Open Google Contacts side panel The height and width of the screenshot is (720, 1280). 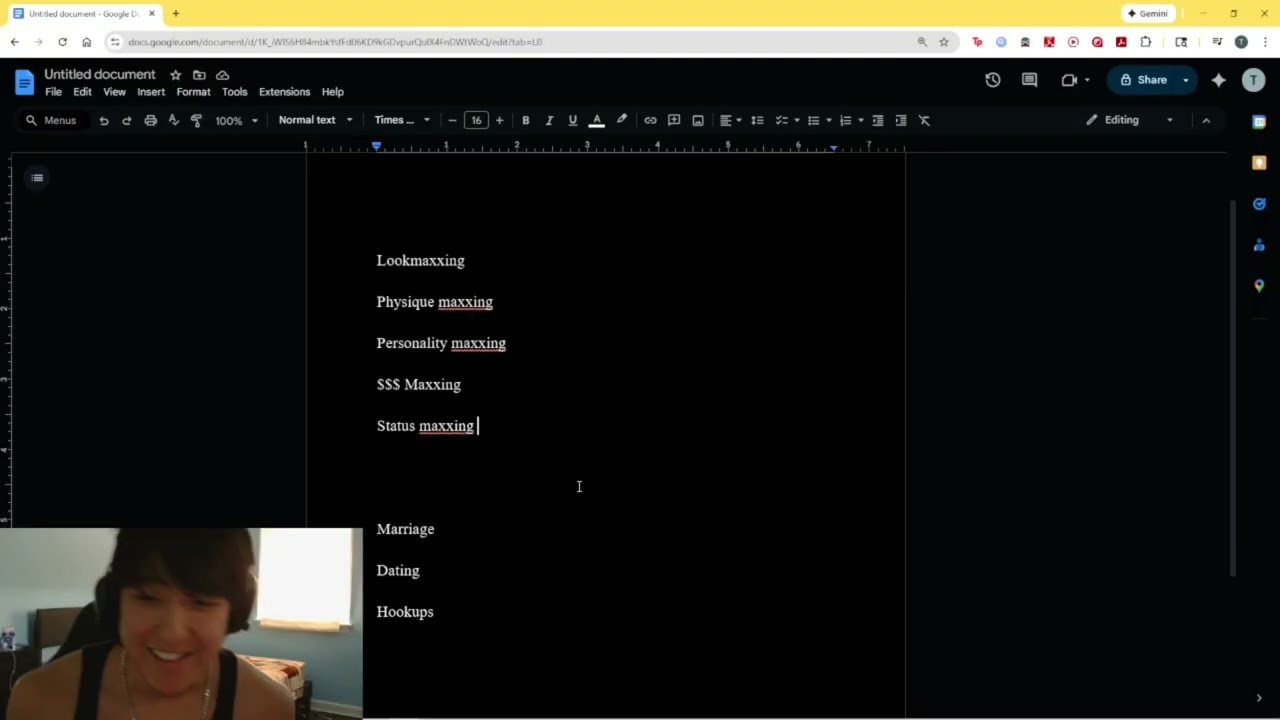(1259, 245)
